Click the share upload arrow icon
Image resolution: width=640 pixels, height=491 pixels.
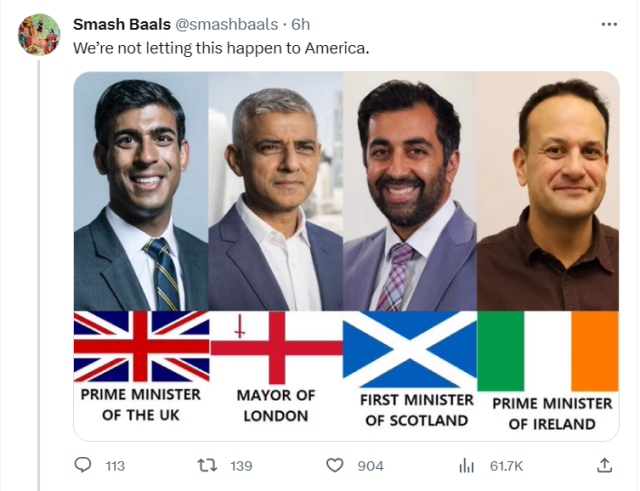(604, 465)
